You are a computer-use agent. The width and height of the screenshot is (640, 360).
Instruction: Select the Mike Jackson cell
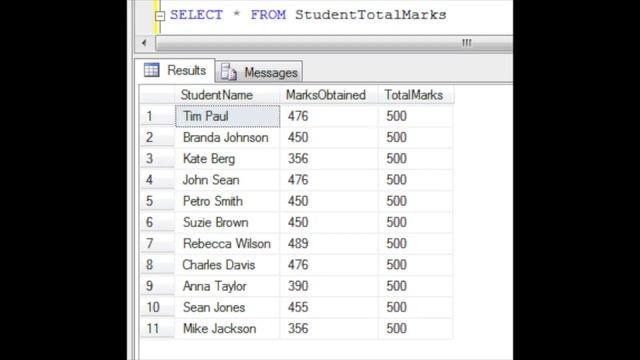point(227,329)
